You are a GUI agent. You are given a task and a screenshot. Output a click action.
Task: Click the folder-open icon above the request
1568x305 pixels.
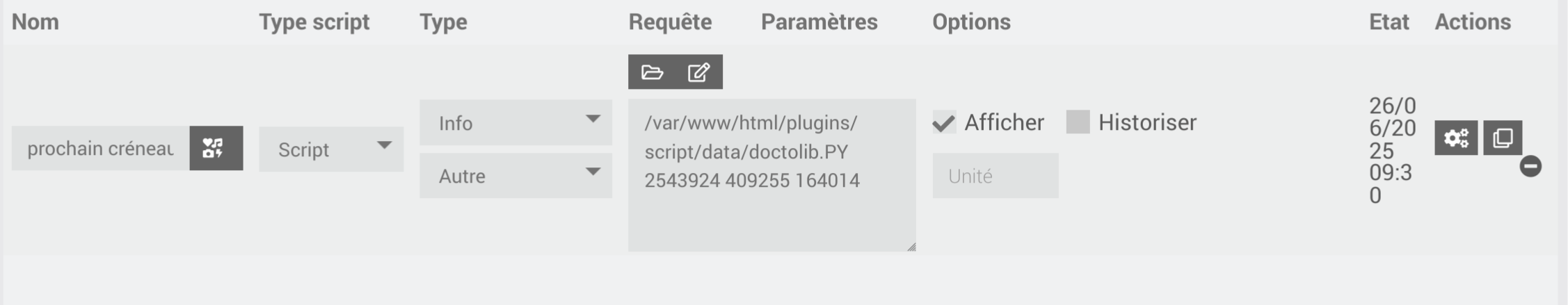click(x=652, y=72)
